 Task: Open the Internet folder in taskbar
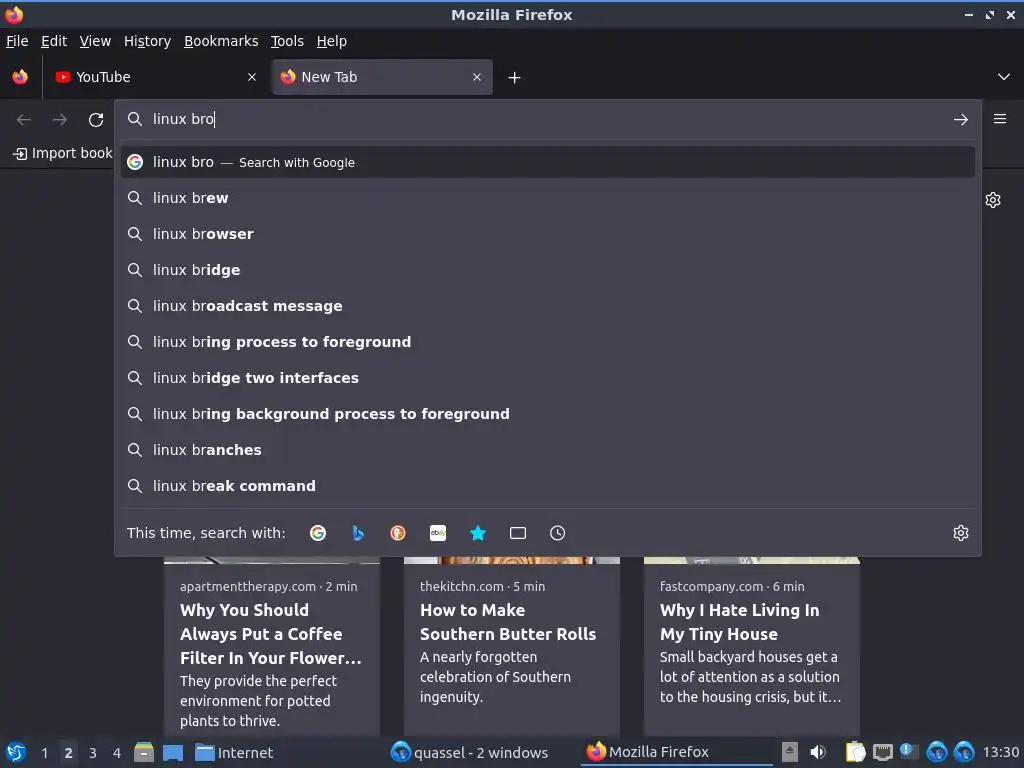tap(234, 752)
